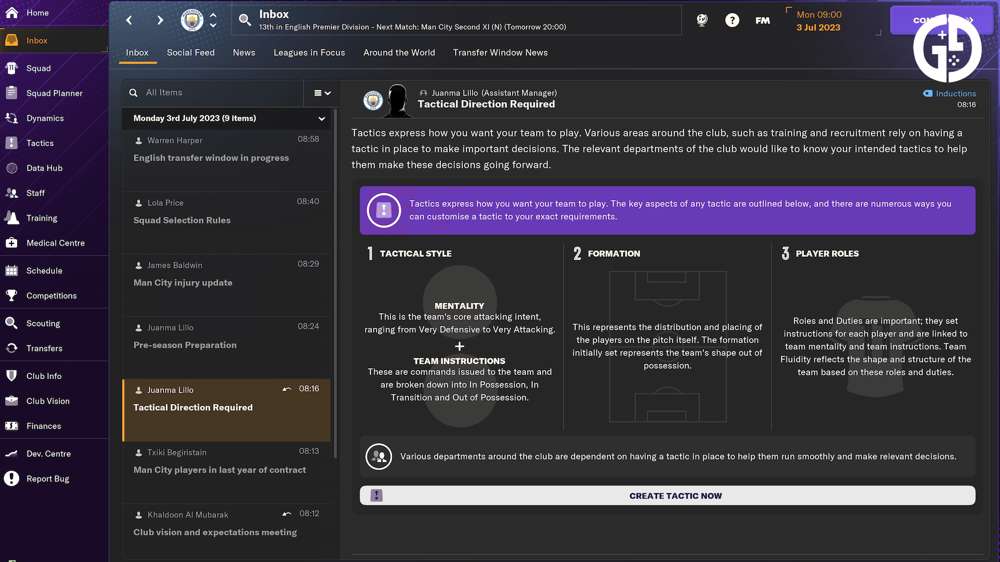Switch to News tab
This screenshot has height=562, width=1000.
pos(244,52)
